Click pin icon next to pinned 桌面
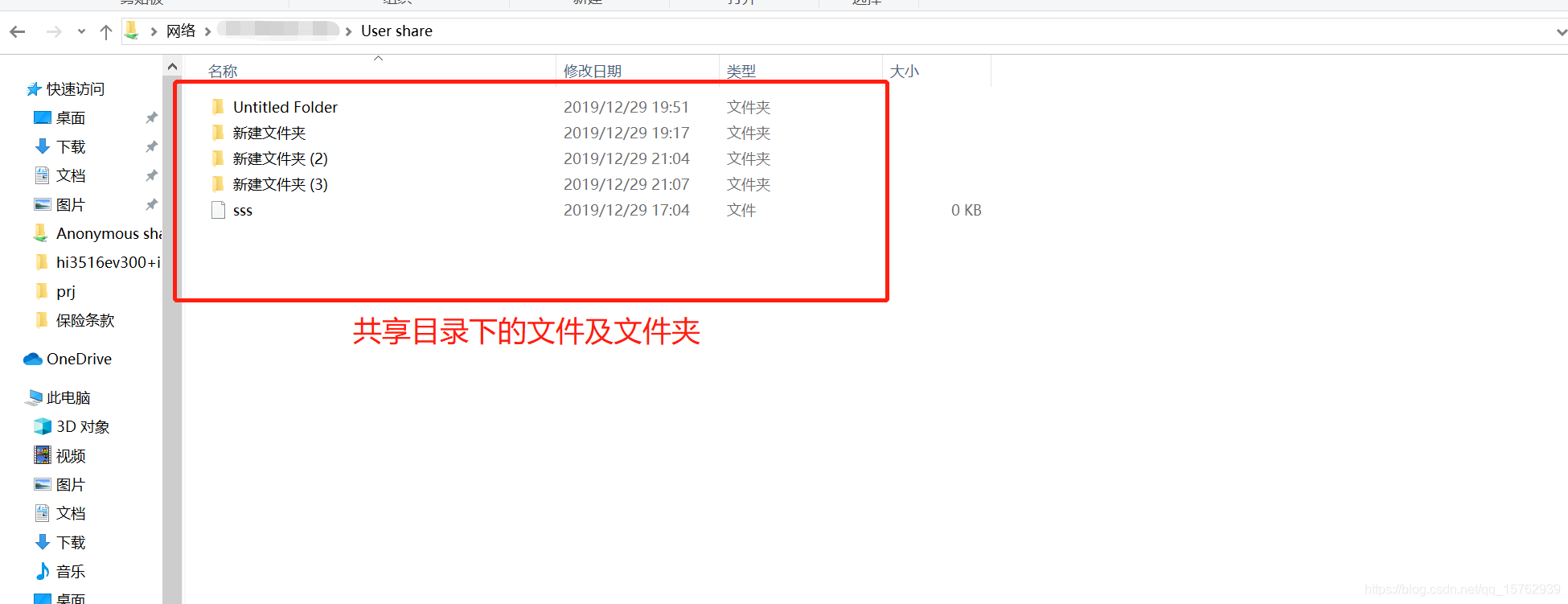Image resolution: width=1568 pixels, height=604 pixels. point(151,117)
